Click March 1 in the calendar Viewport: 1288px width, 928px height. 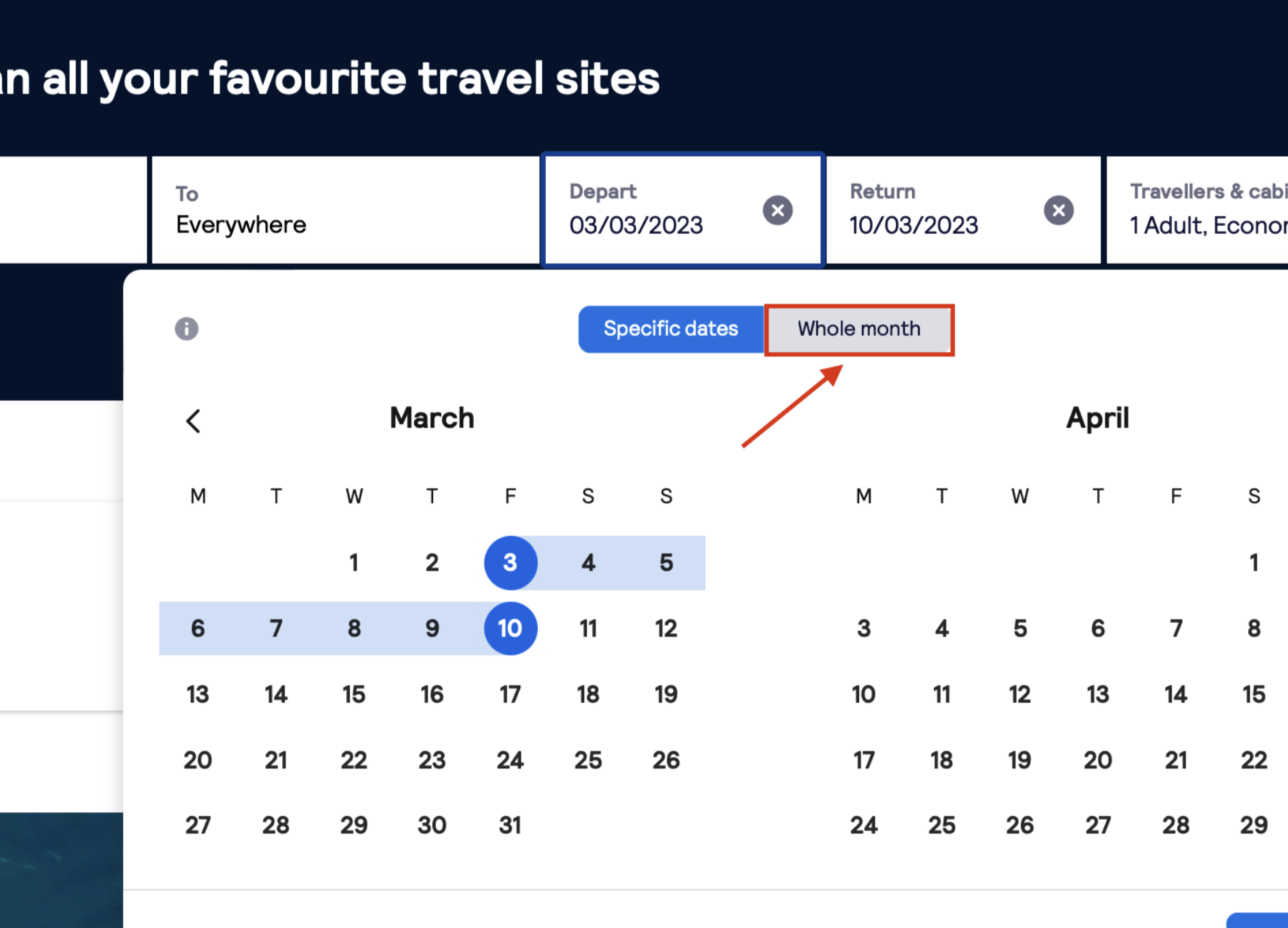coord(354,563)
